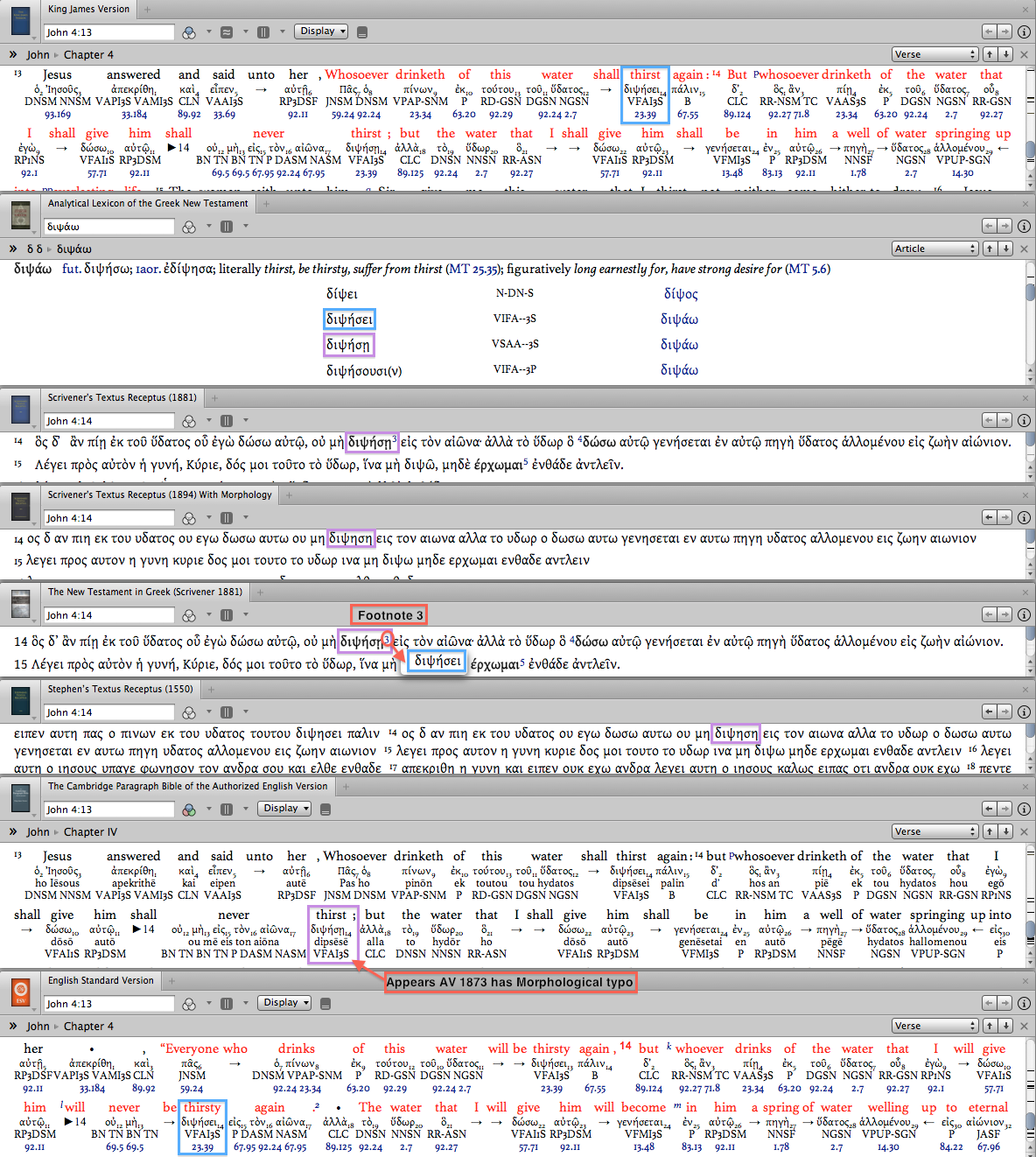Open the Display dropdown in English Standard Version panel
The height and width of the screenshot is (1157, 1036).
(283, 1003)
